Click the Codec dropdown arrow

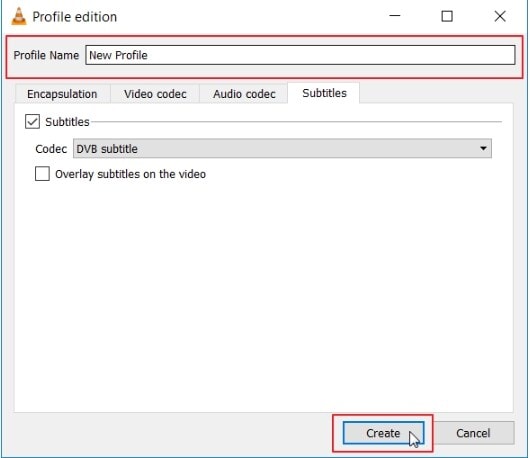pyautogui.click(x=483, y=149)
